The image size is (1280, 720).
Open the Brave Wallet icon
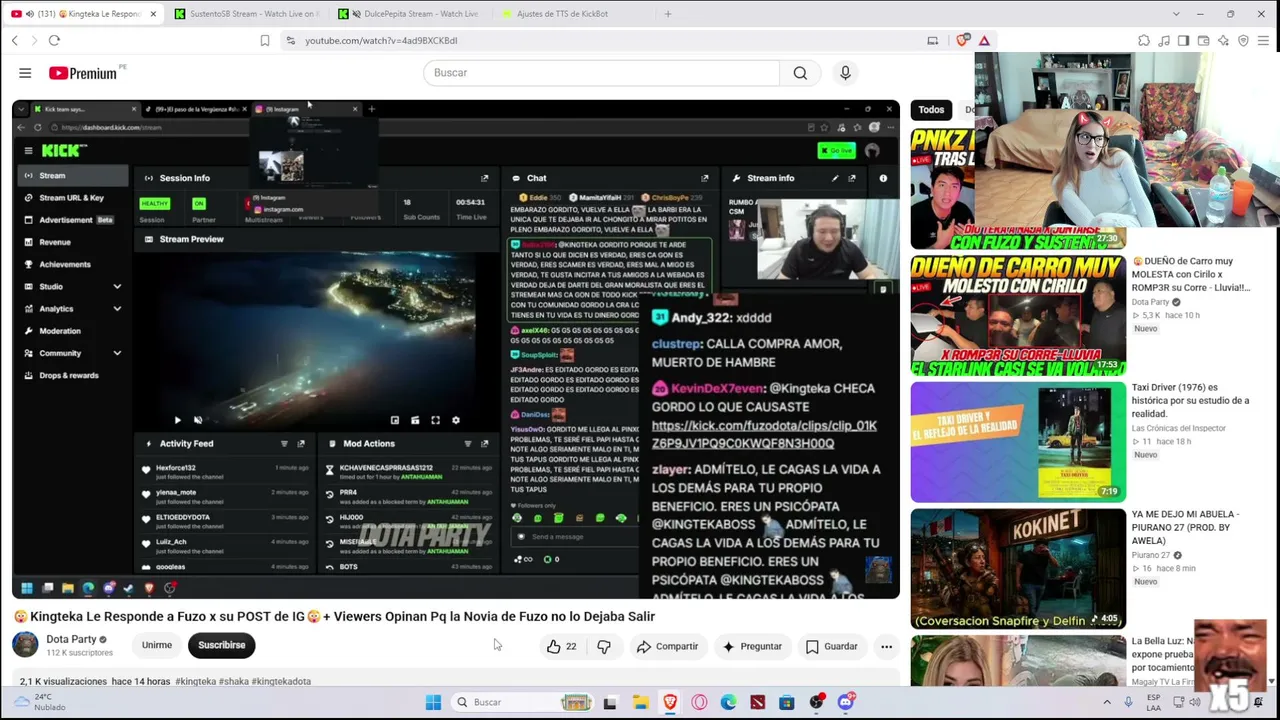coord(1203,40)
